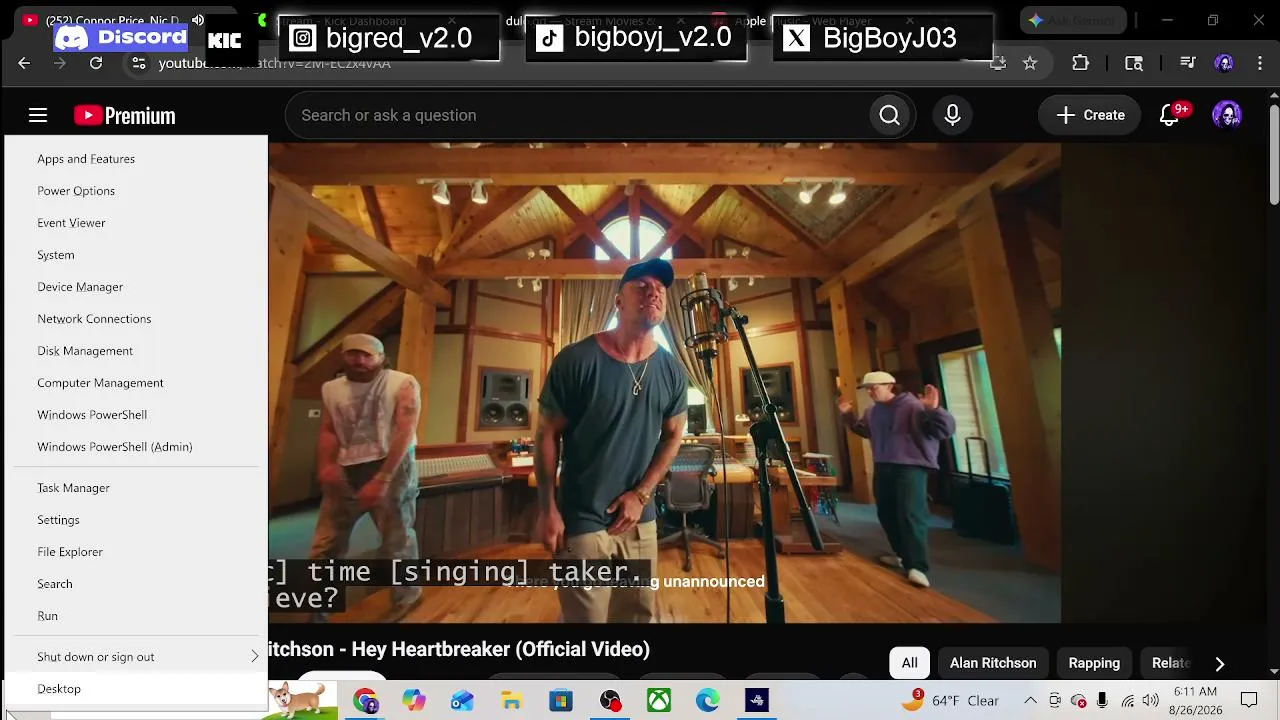Open YouTube notifications bell
Viewport: 1280px width, 720px height.
click(1169, 115)
